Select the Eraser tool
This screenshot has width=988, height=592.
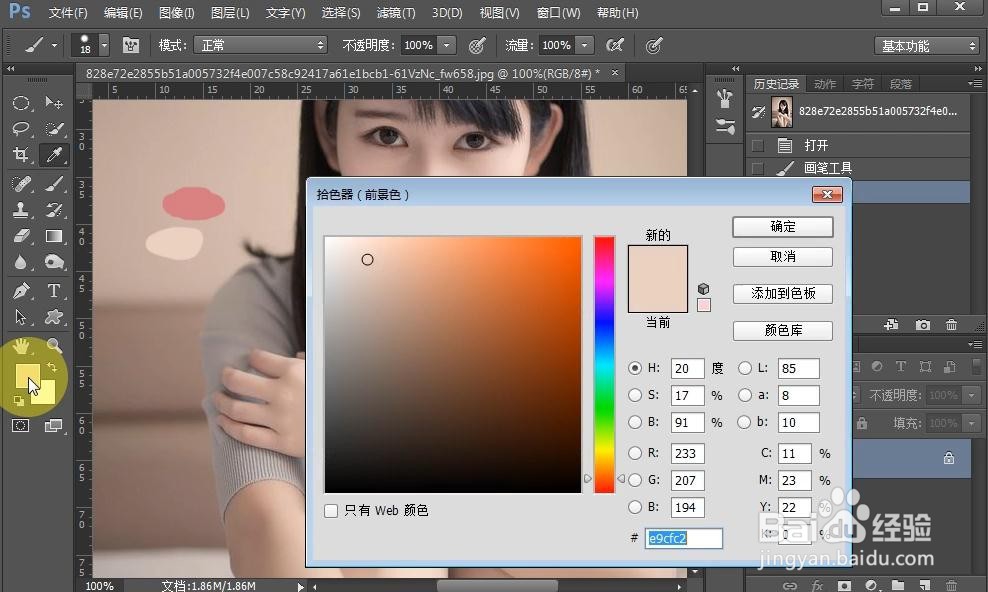22,235
